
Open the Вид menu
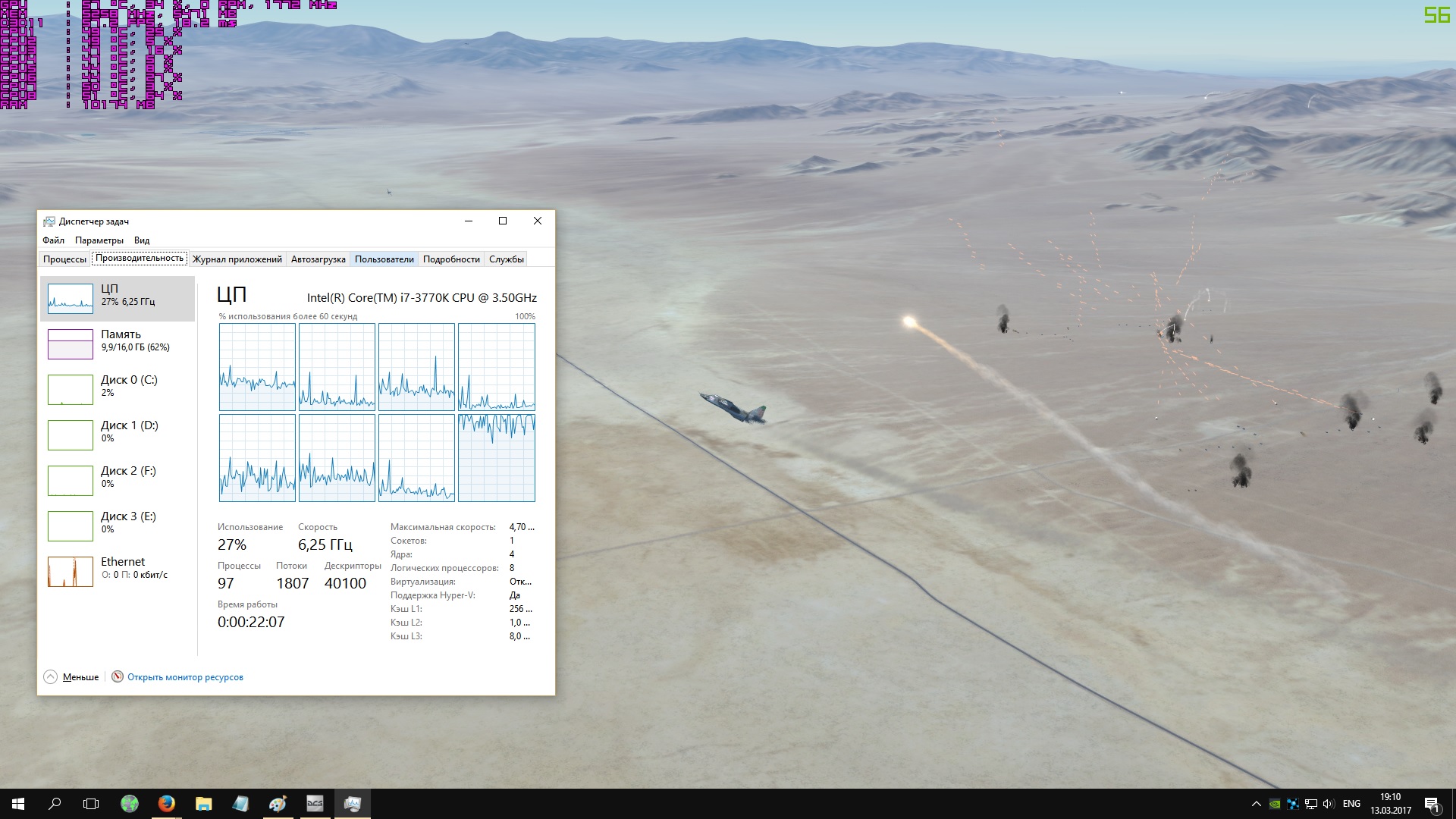point(142,240)
